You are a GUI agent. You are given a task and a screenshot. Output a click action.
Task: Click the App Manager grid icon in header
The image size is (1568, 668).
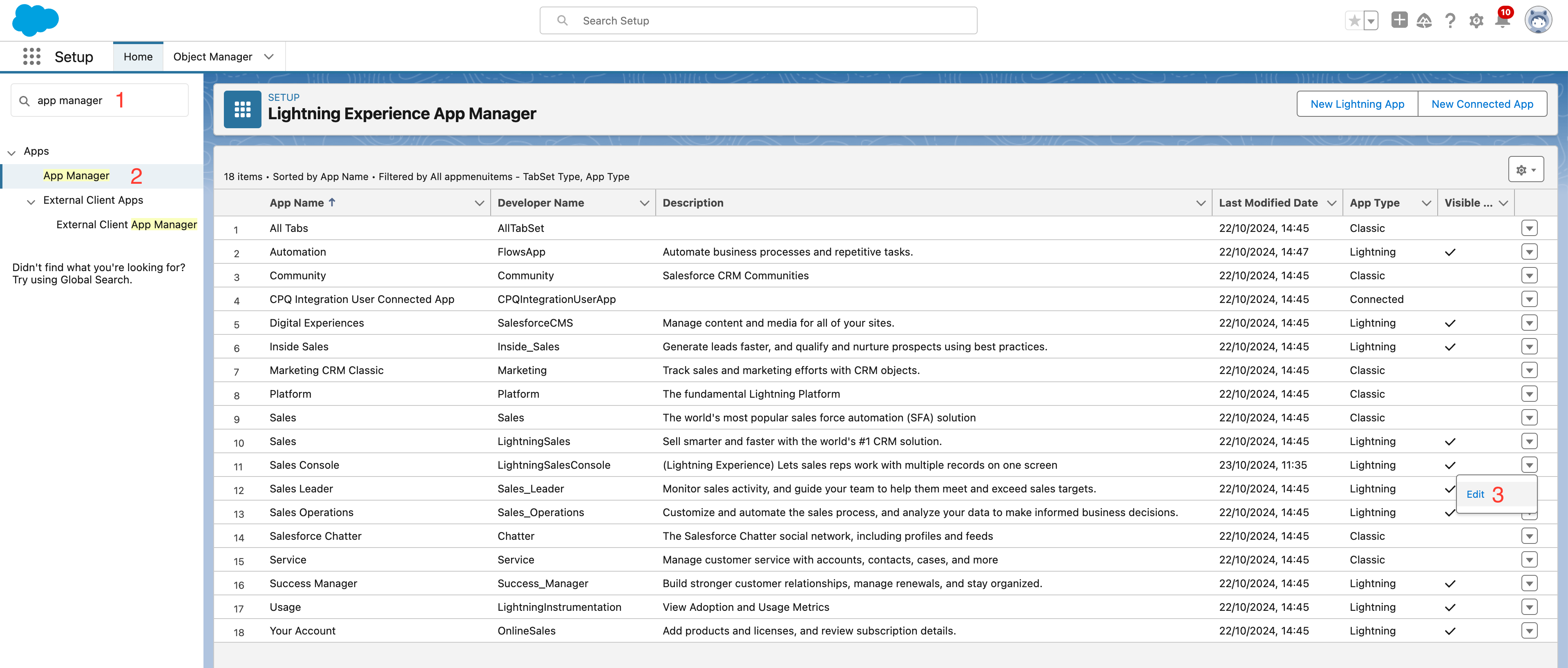coord(242,109)
